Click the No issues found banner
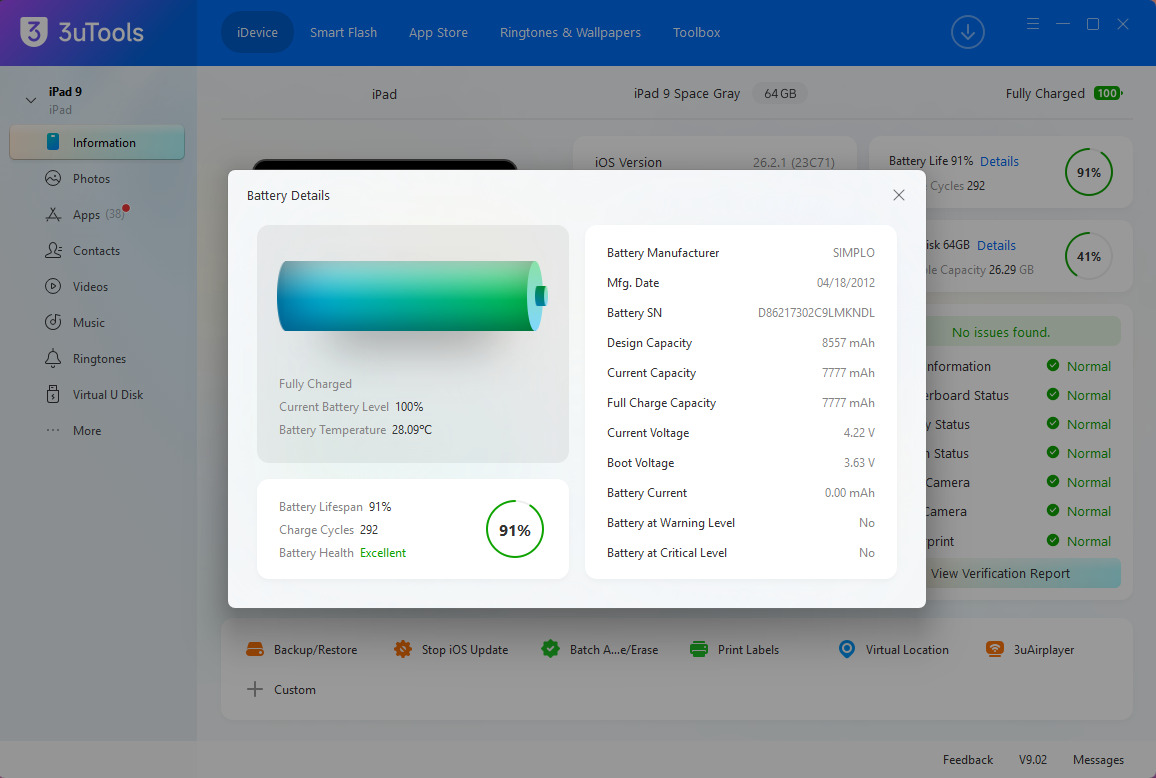 pyautogui.click(x=1022, y=332)
